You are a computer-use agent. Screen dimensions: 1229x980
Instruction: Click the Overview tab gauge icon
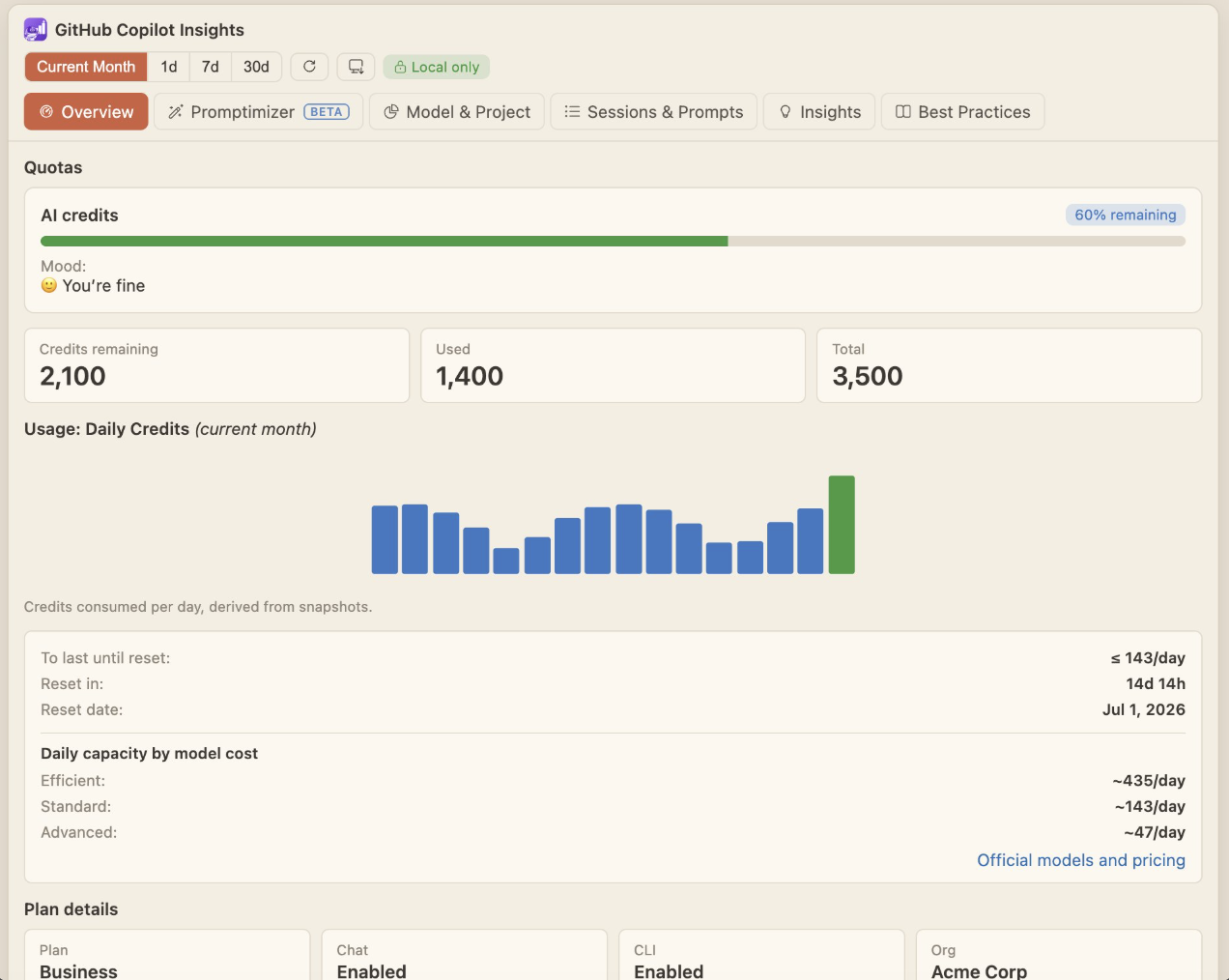[x=46, y=112]
